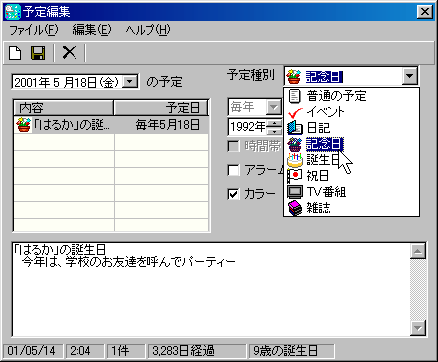Image resolution: width=438 pixels, height=362 pixels.
Task: Click status bar time 2:04
Action: coord(85,351)
